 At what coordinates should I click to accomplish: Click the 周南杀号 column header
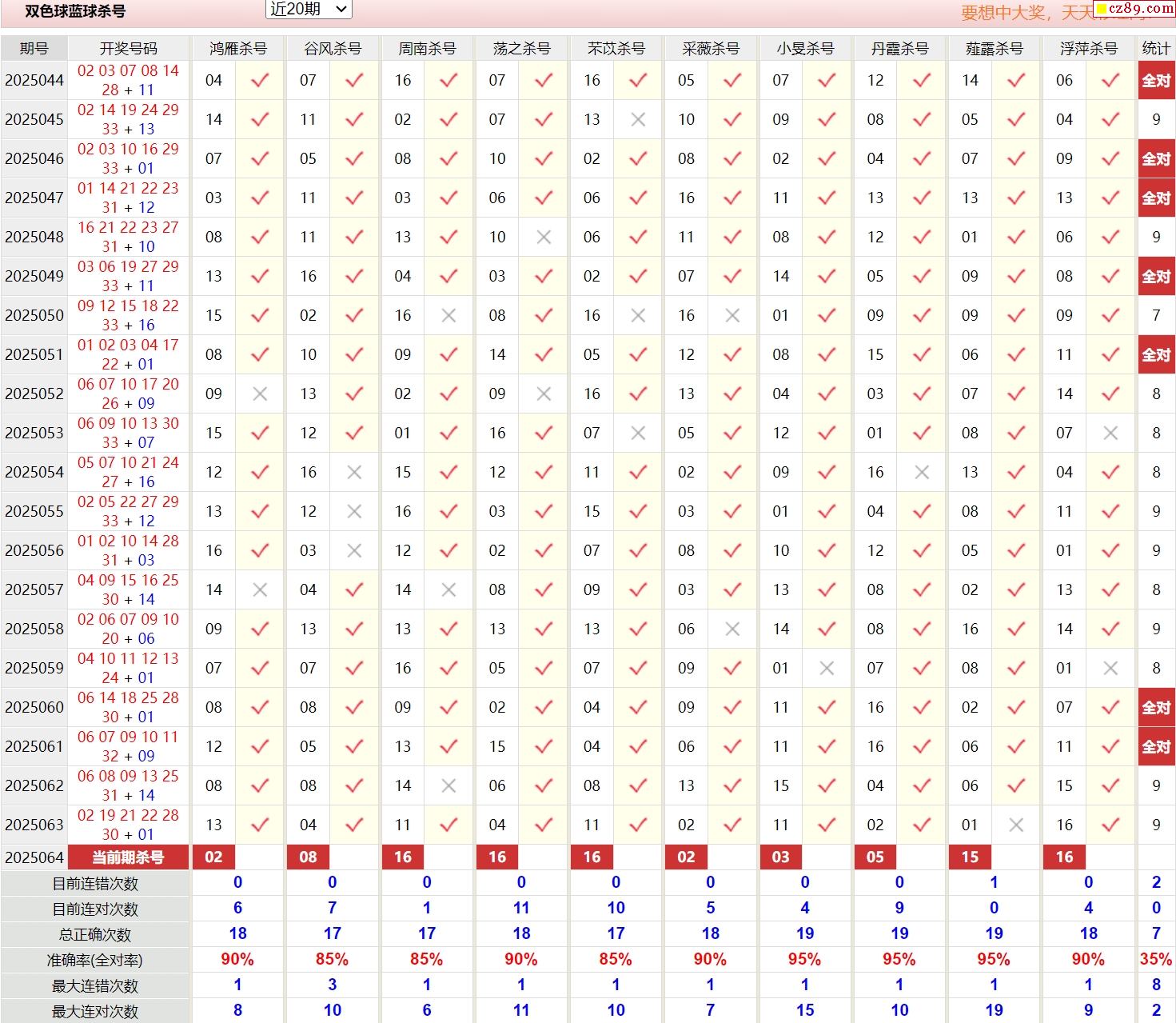click(x=427, y=48)
